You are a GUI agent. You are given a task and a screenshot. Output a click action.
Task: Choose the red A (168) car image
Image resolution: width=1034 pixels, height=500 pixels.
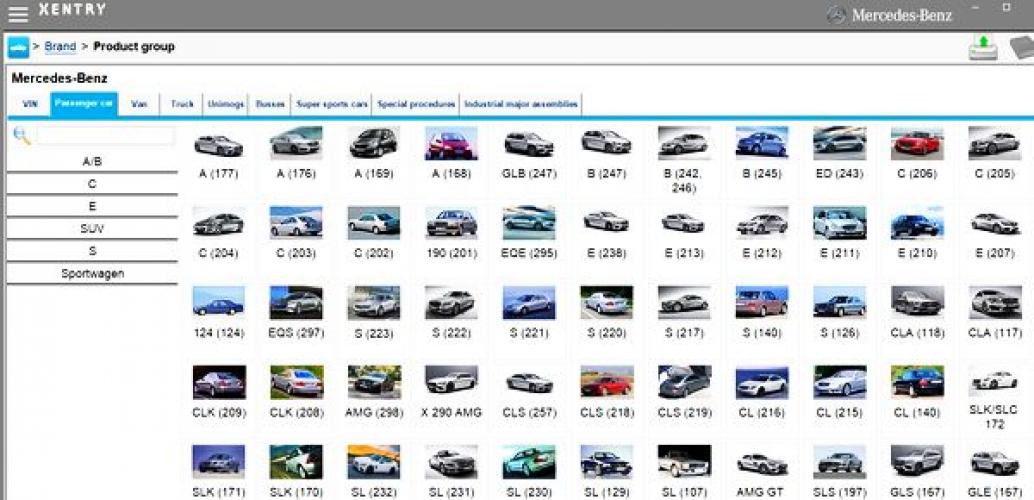[451, 144]
